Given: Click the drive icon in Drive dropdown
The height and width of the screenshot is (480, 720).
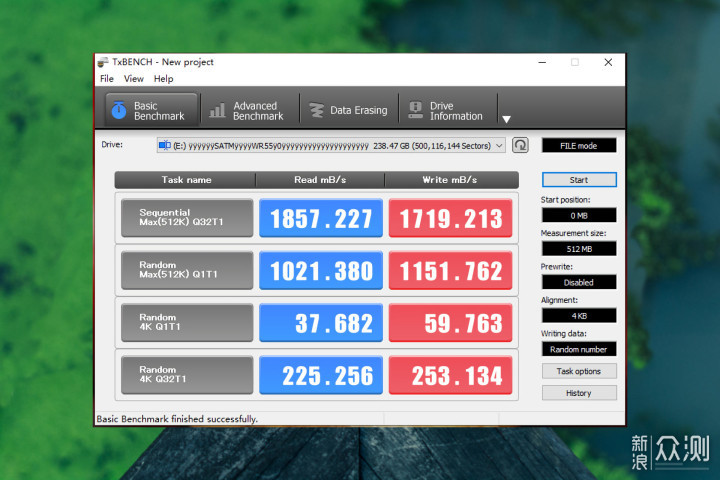Looking at the screenshot, I should 164,146.
